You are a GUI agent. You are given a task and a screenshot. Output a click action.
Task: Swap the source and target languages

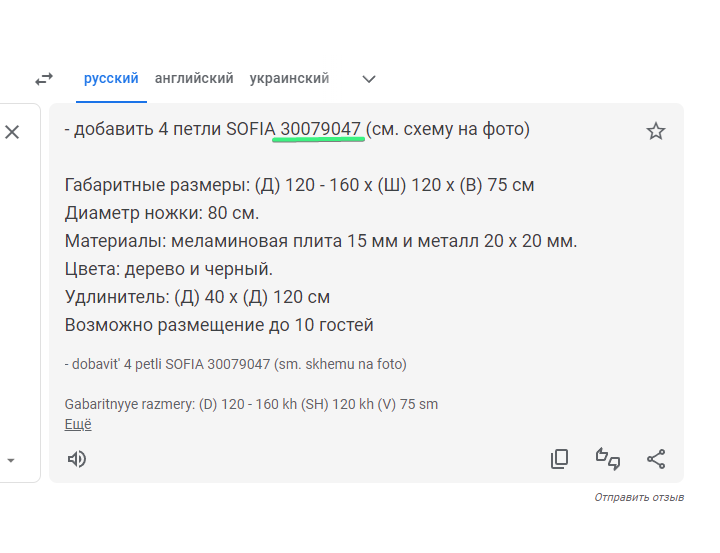(44, 78)
